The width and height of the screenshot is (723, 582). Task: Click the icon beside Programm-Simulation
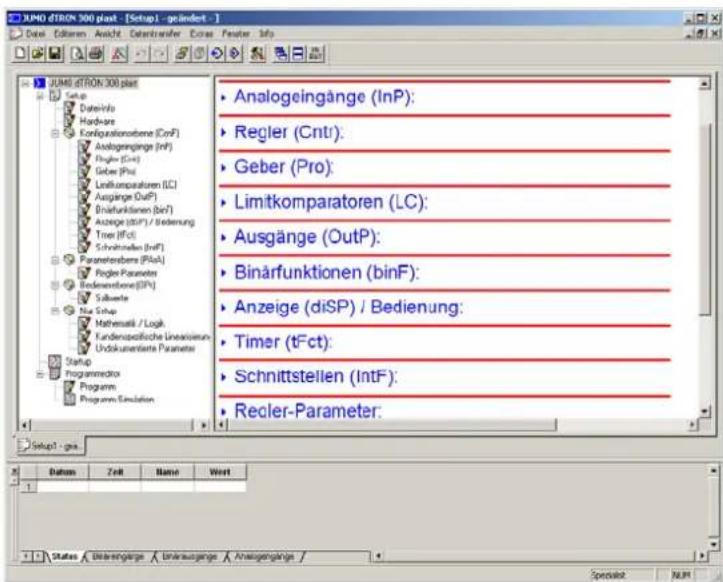[x=69, y=399]
